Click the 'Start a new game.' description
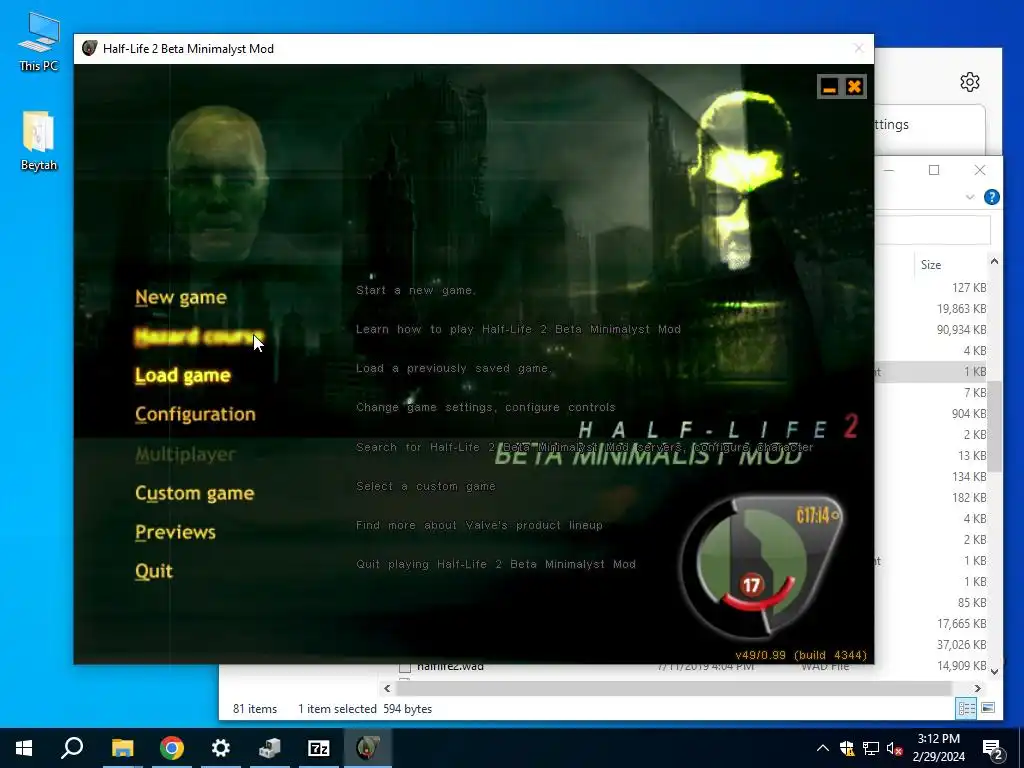Image resolution: width=1024 pixels, height=768 pixels. (416, 290)
